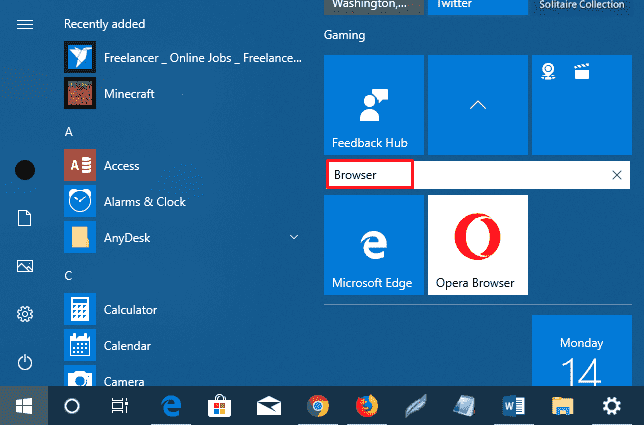The width and height of the screenshot is (644, 425).
Task: Launch Edge from the taskbar
Action: click(x=171, y=406)
